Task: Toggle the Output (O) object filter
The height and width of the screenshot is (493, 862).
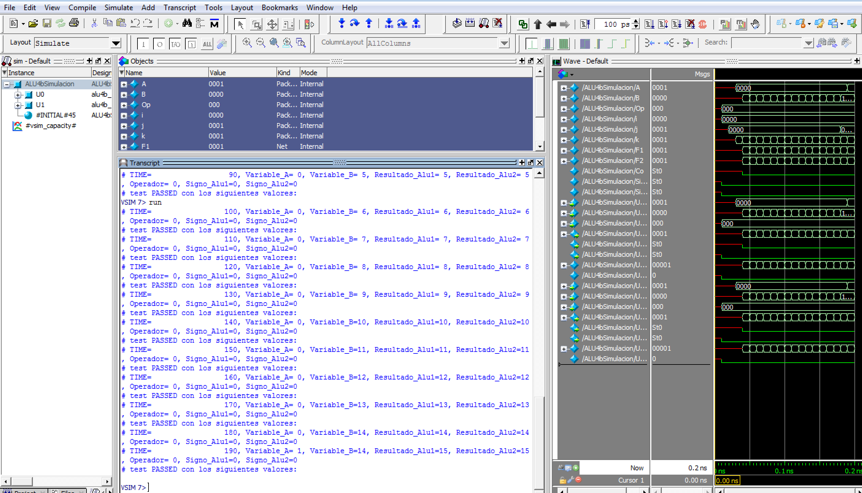Action: pos(159,44)
